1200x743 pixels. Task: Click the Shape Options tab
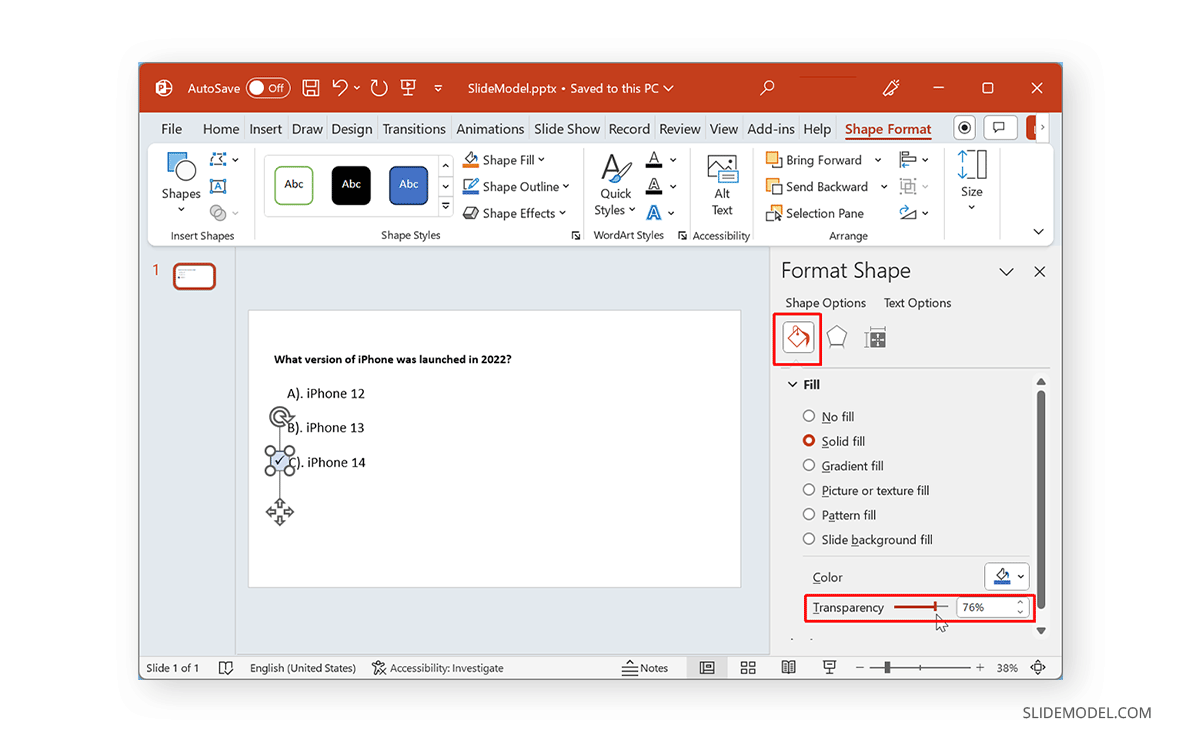point(826,303)
